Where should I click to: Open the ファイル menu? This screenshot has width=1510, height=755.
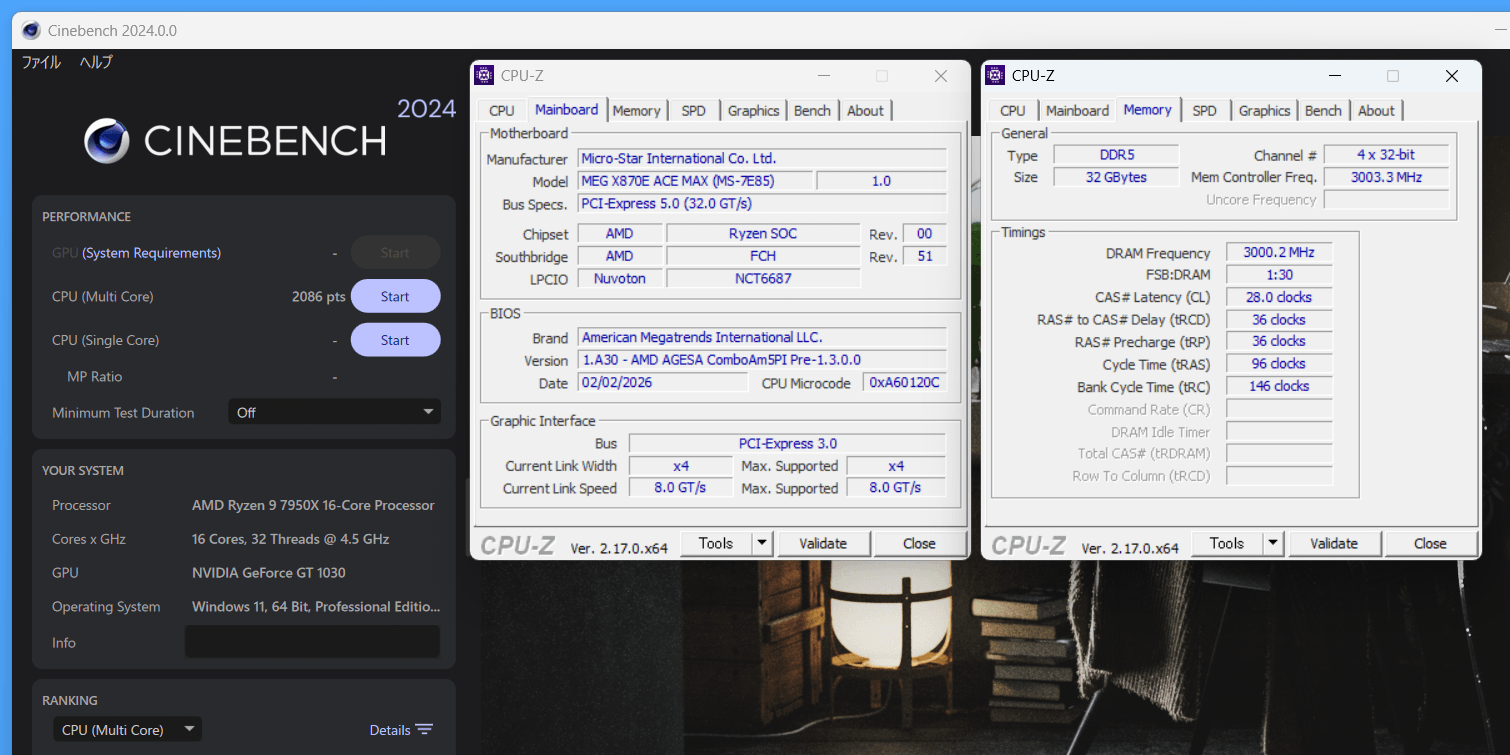[x=41, y=62]
